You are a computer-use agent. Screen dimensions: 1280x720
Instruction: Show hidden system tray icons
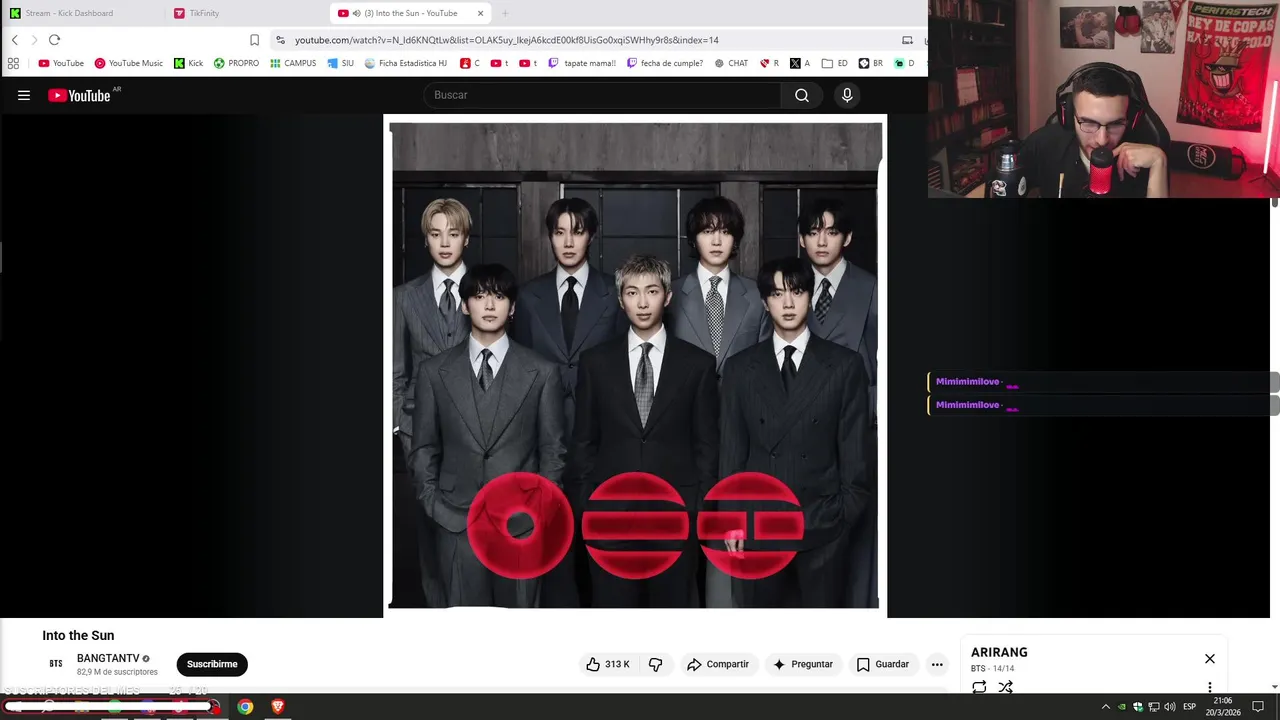point(1105,707)
